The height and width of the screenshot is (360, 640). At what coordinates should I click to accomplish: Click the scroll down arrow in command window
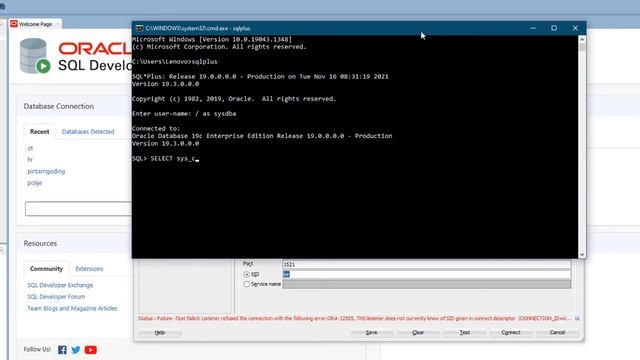click(582, 254)
